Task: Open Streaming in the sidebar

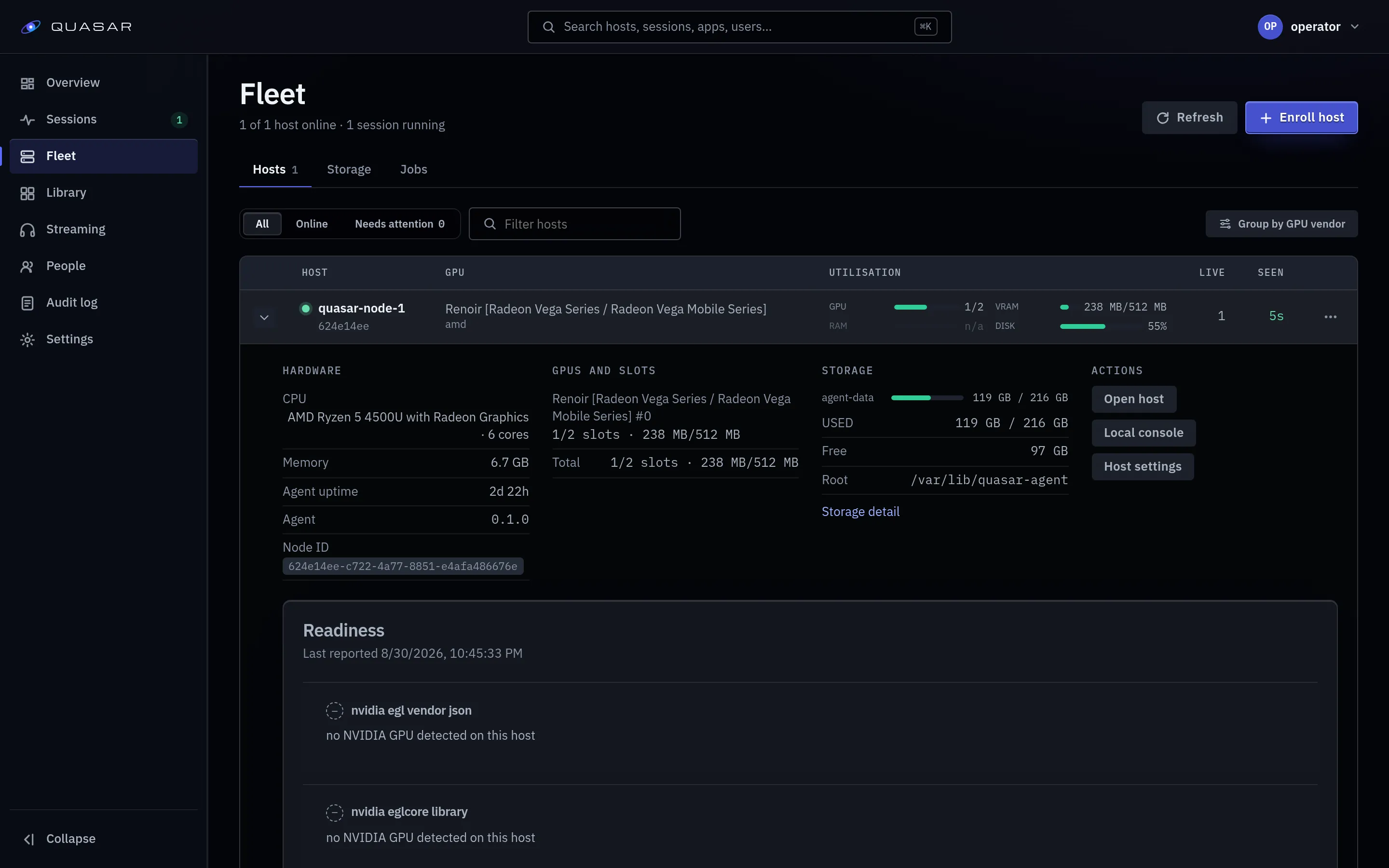Action: [104, 230]
